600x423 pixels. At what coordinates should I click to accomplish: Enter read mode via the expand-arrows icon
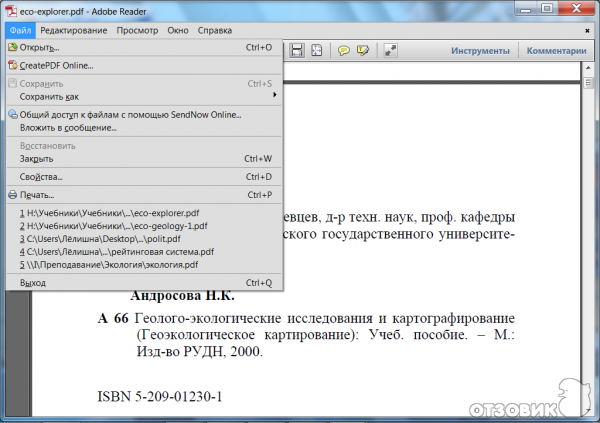click(x=391, y=50)
